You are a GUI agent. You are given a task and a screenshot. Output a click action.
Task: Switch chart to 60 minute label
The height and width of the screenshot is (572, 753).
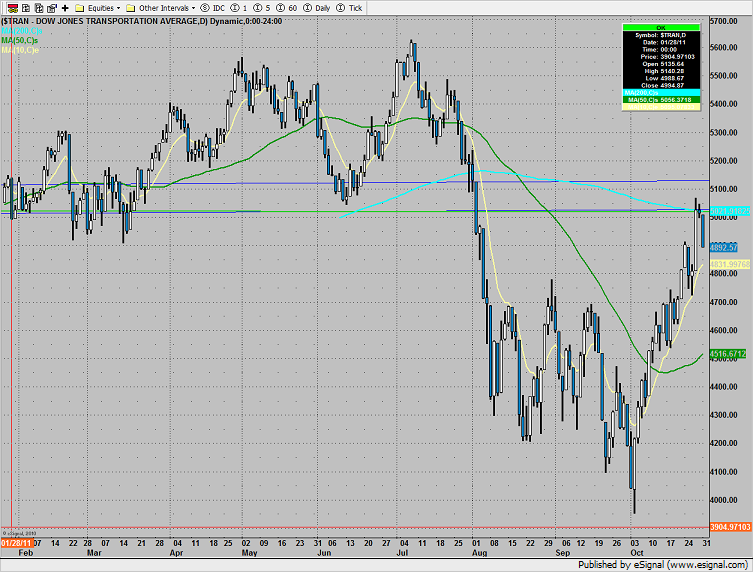coord(292,8)
